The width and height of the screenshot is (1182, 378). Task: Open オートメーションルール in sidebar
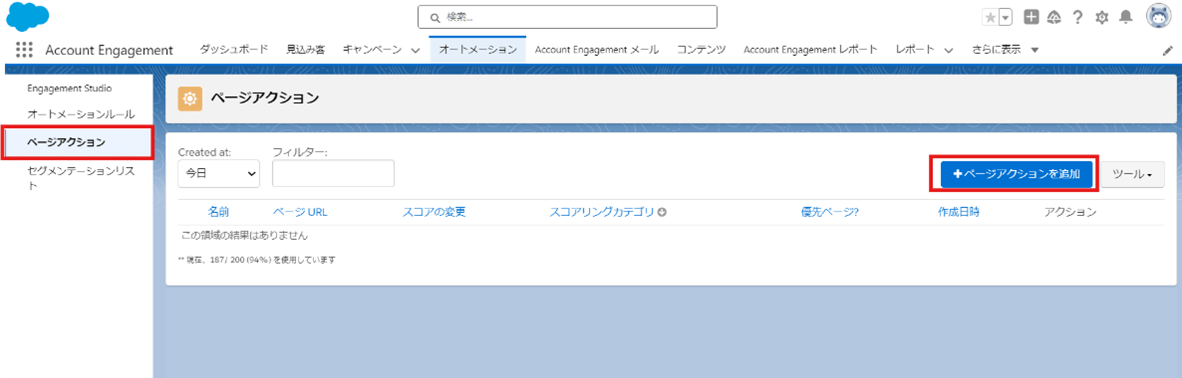coord(81,115)
